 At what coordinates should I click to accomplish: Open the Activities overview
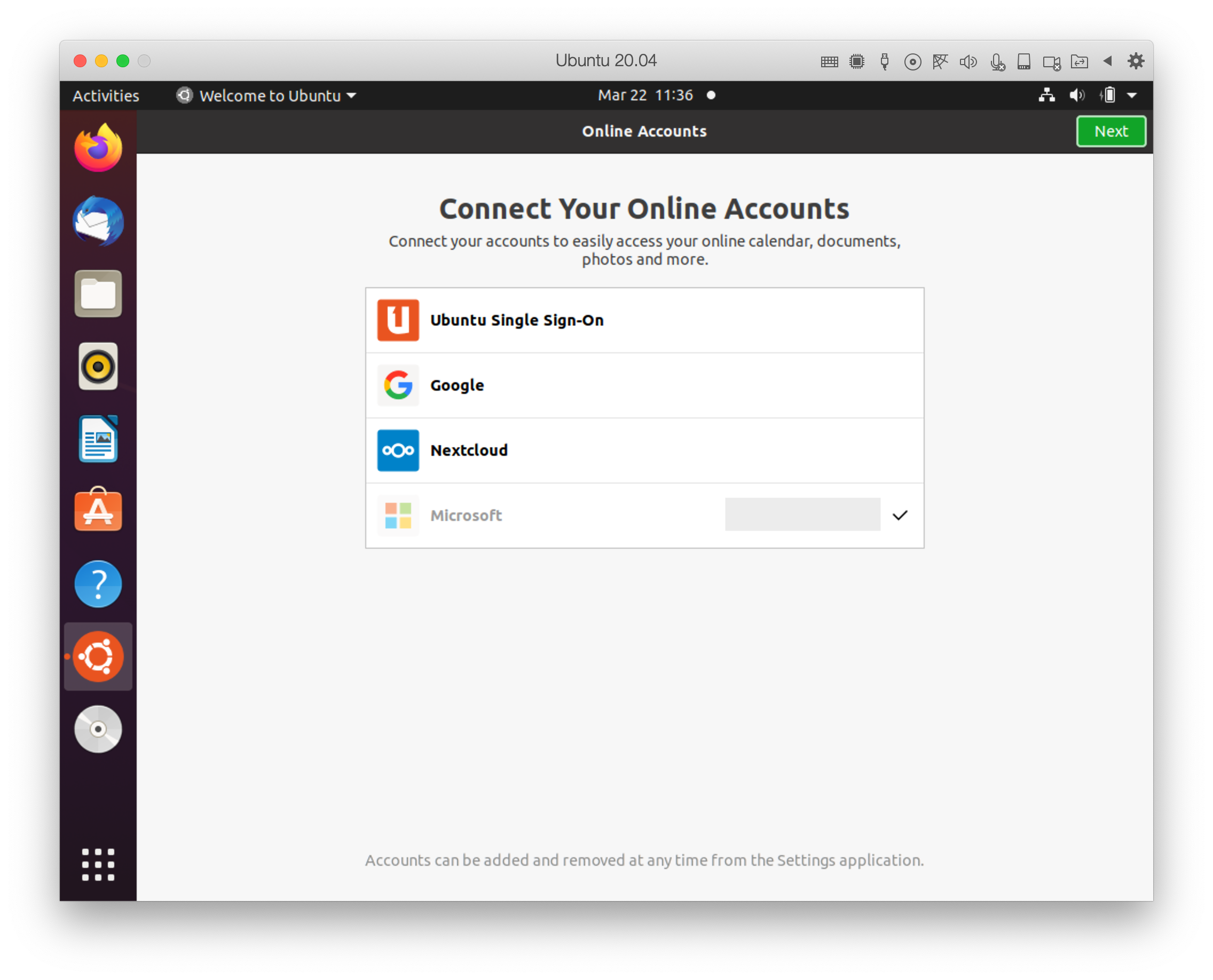coord(106,96)
